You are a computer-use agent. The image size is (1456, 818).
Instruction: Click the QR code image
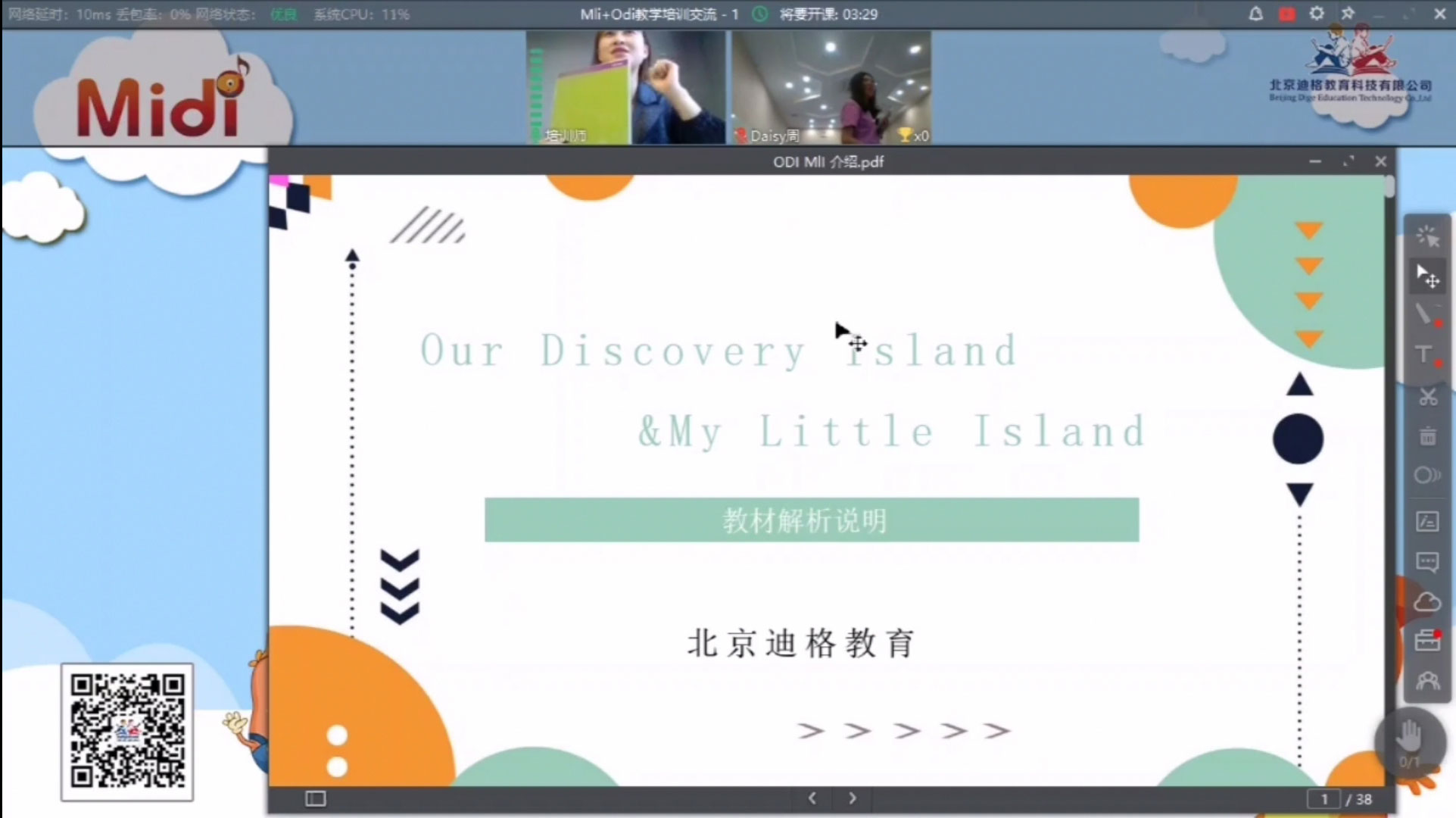(127, 732)
